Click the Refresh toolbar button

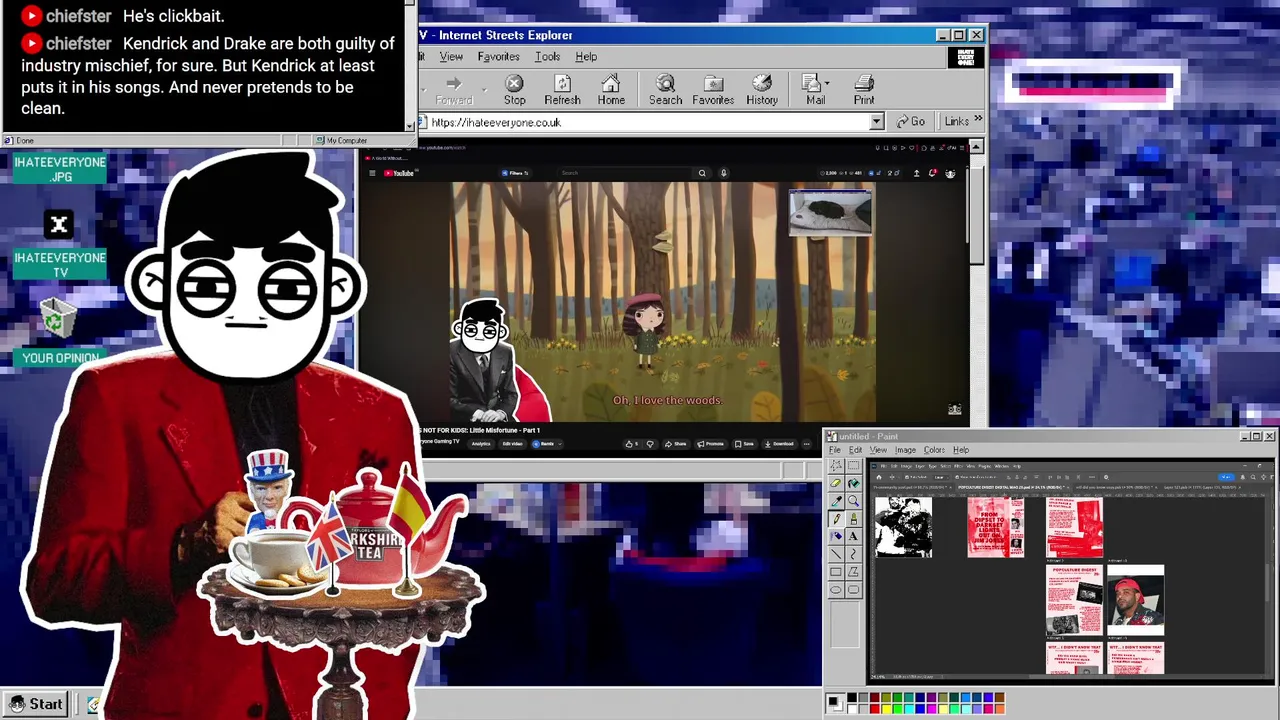(x=562, y=89)
